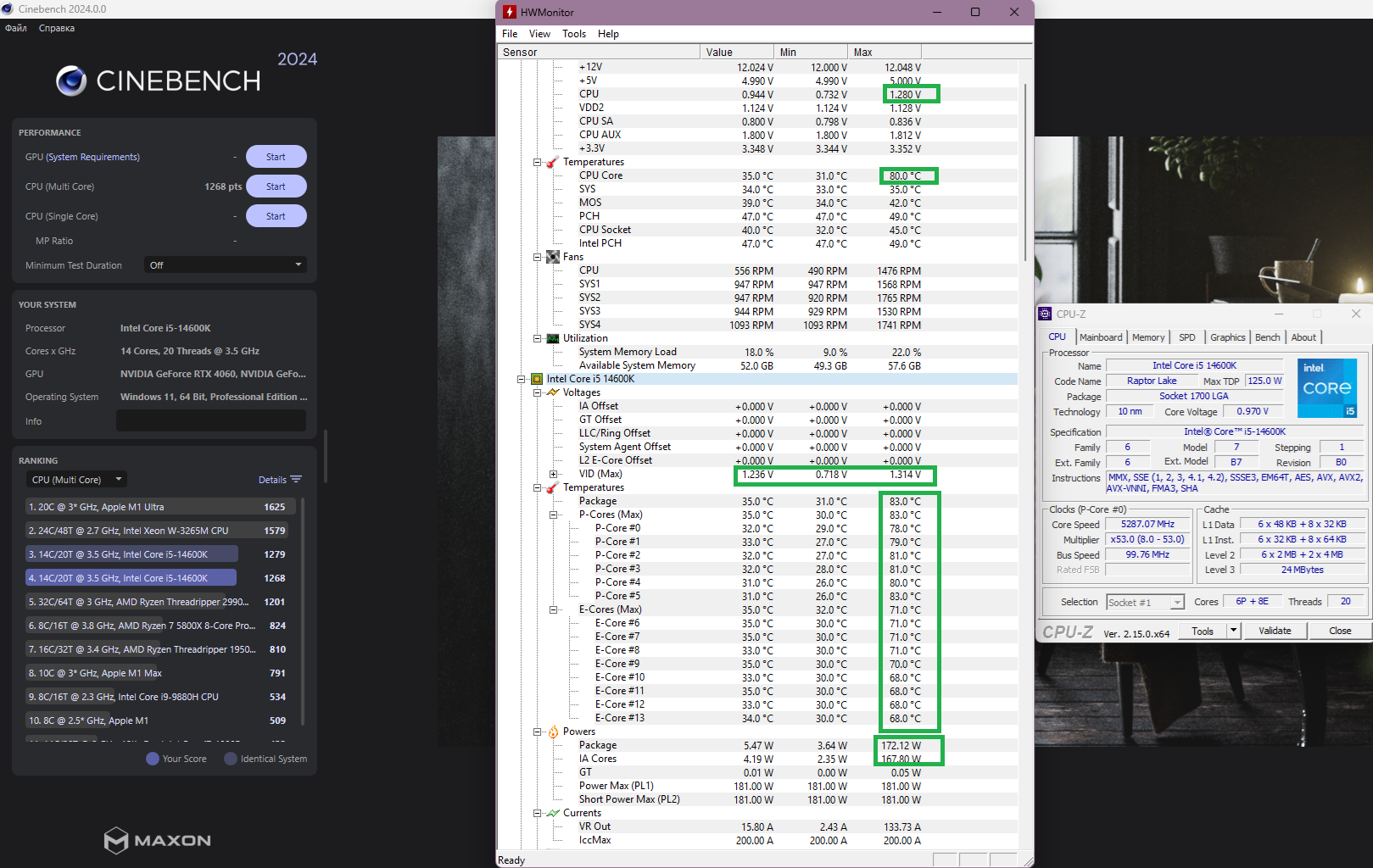The width and height of the screenshot is (1373, 868).
Task: Click the Info text field in Cinebench
Action: click(x=211, y=420)
